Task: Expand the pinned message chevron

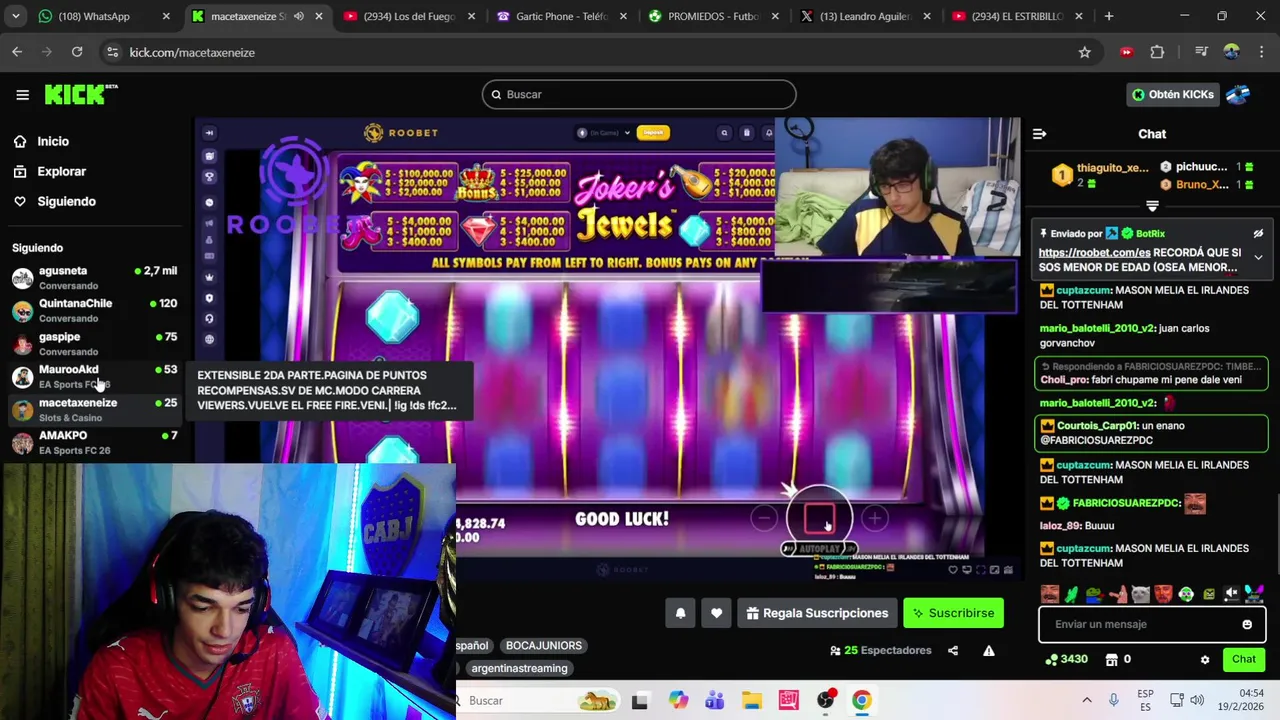Action: tap(1258, 258)
